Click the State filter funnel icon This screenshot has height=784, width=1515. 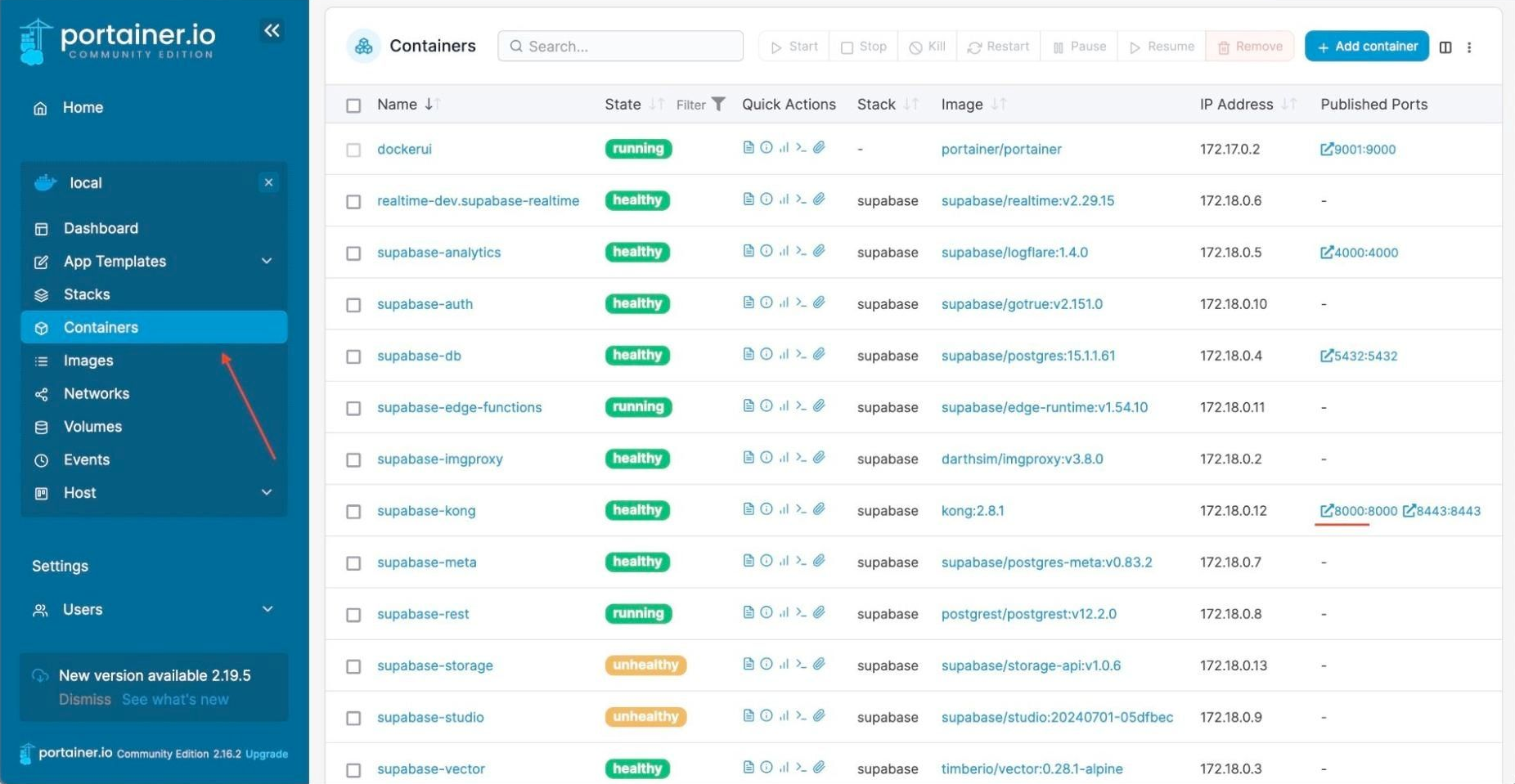pyautogui.click(x=718, y=104)
